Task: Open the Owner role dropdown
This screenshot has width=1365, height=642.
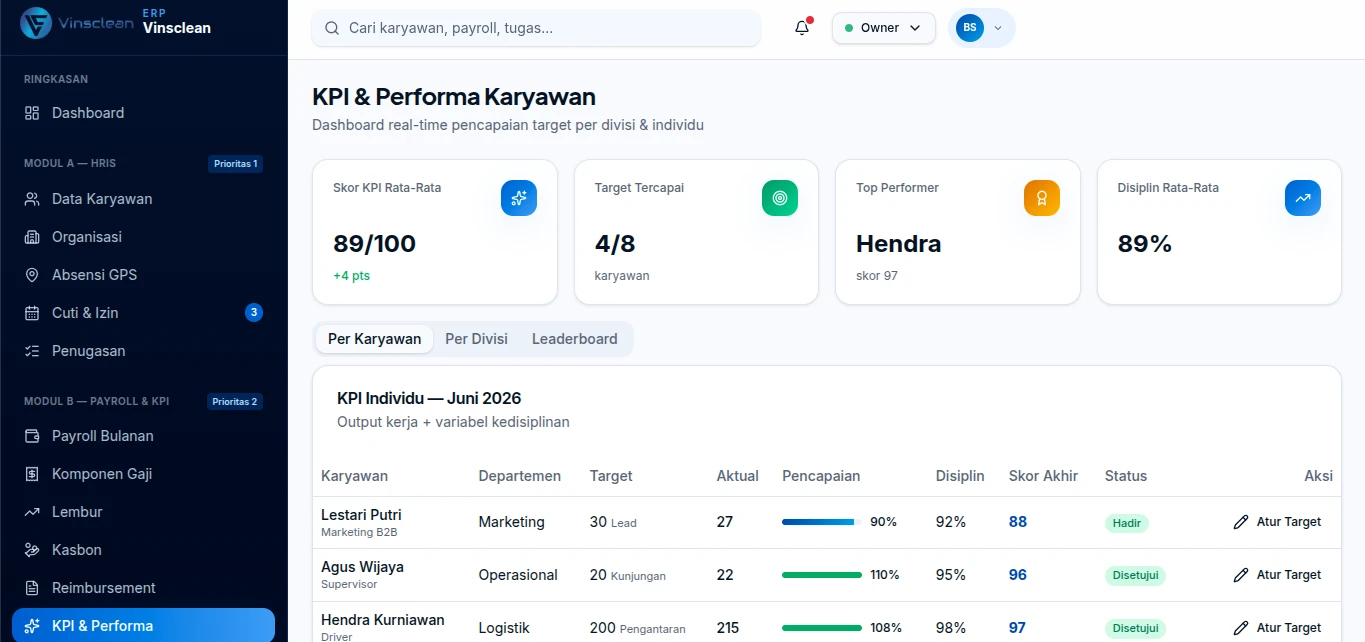Action: [x=883, y=28]
